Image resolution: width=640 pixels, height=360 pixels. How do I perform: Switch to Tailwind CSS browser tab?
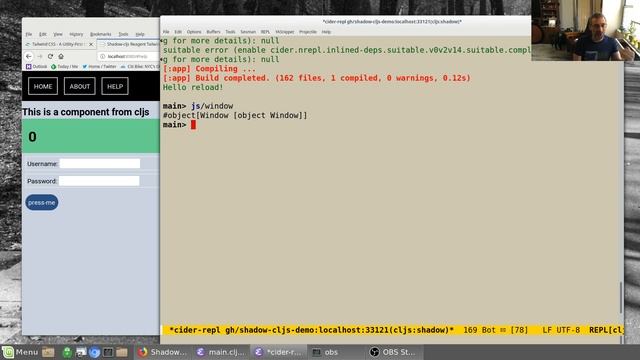[60, 44]
